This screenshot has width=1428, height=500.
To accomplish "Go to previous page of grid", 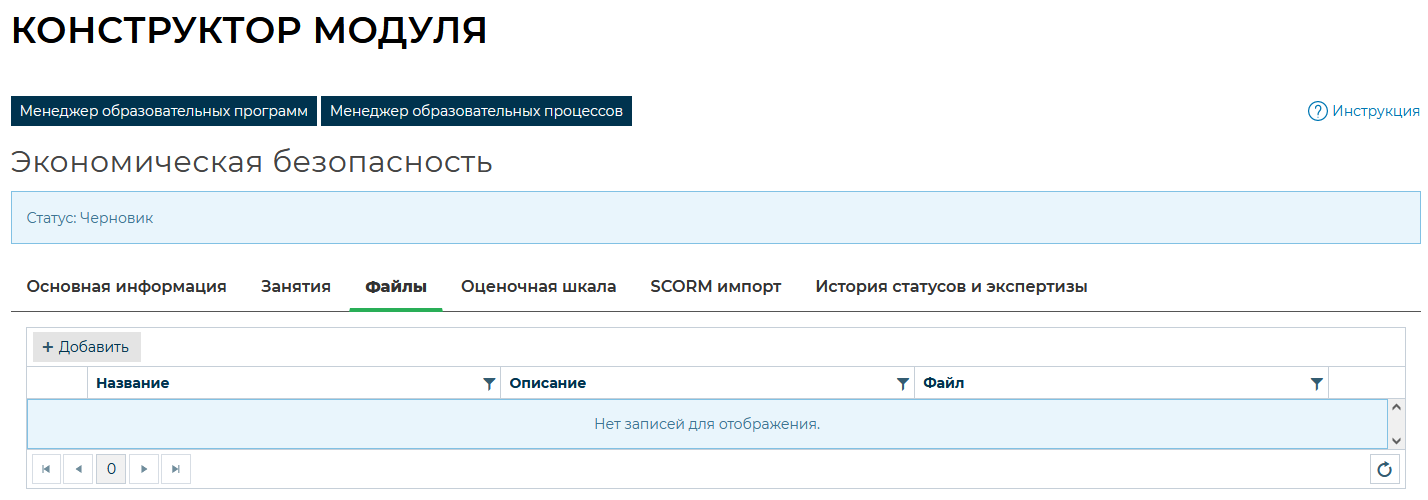I will [x=78, y=469].
